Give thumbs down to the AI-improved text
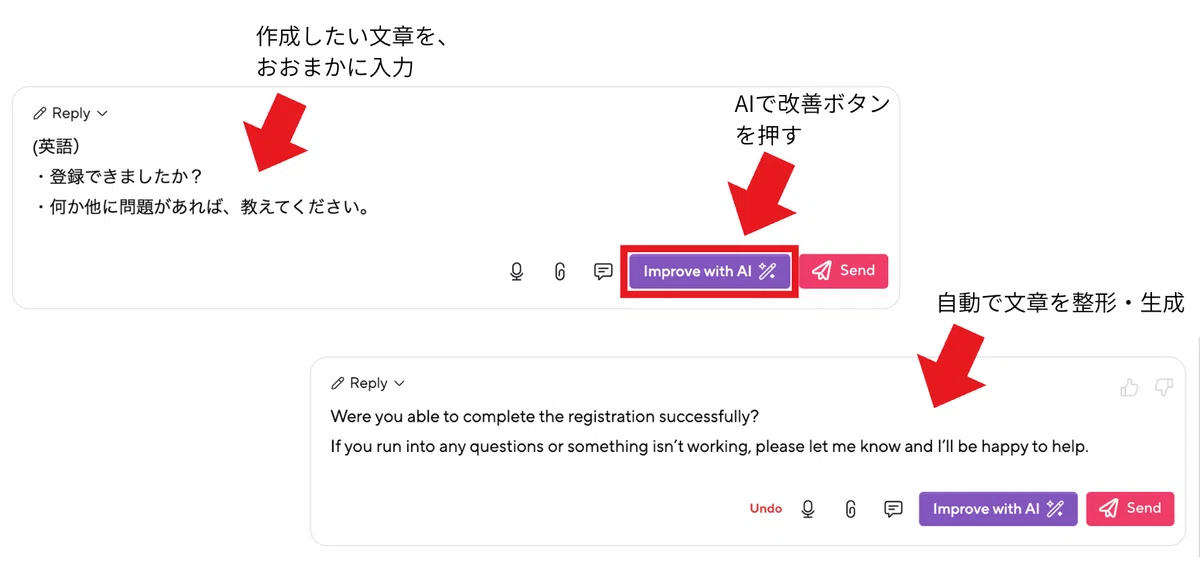The image size is (1200, 568). coord(1163,386)
